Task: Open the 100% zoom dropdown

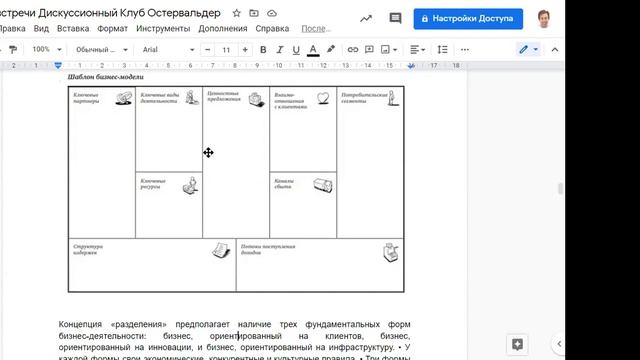Action: [47, 49]
